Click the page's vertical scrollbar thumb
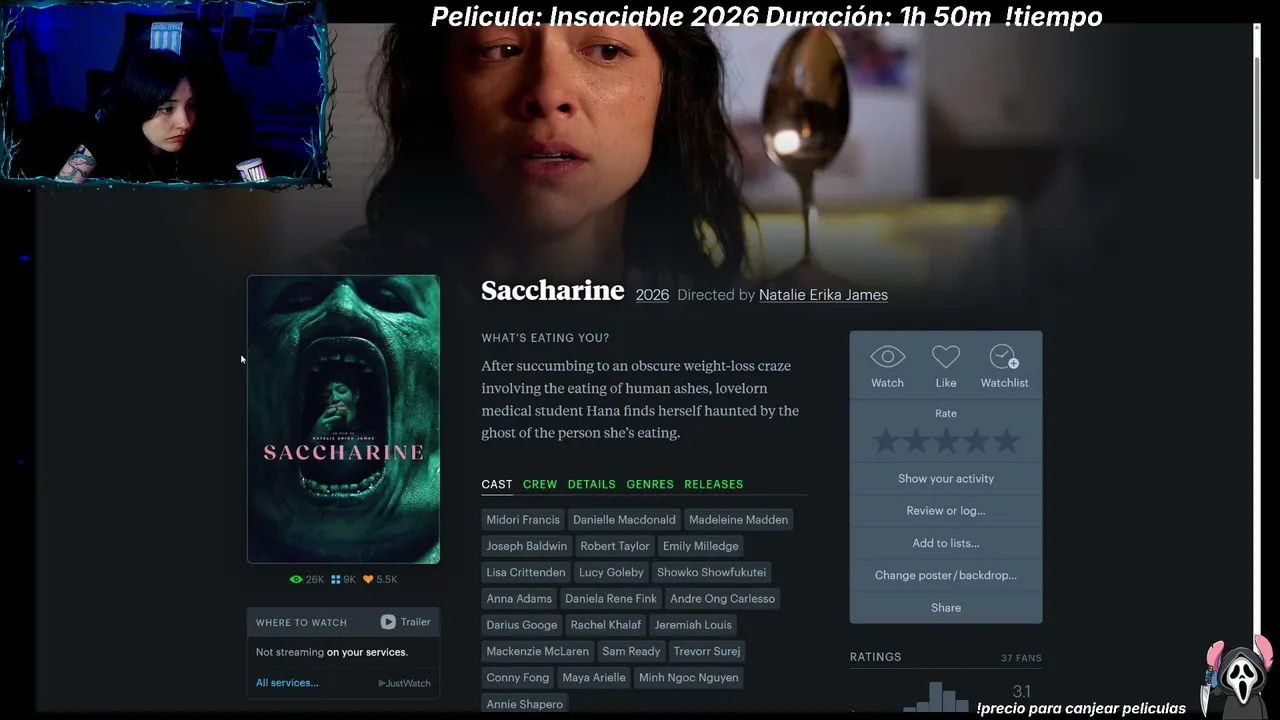The width and height of the screenshot is (1280, 720). (1257, 118)
